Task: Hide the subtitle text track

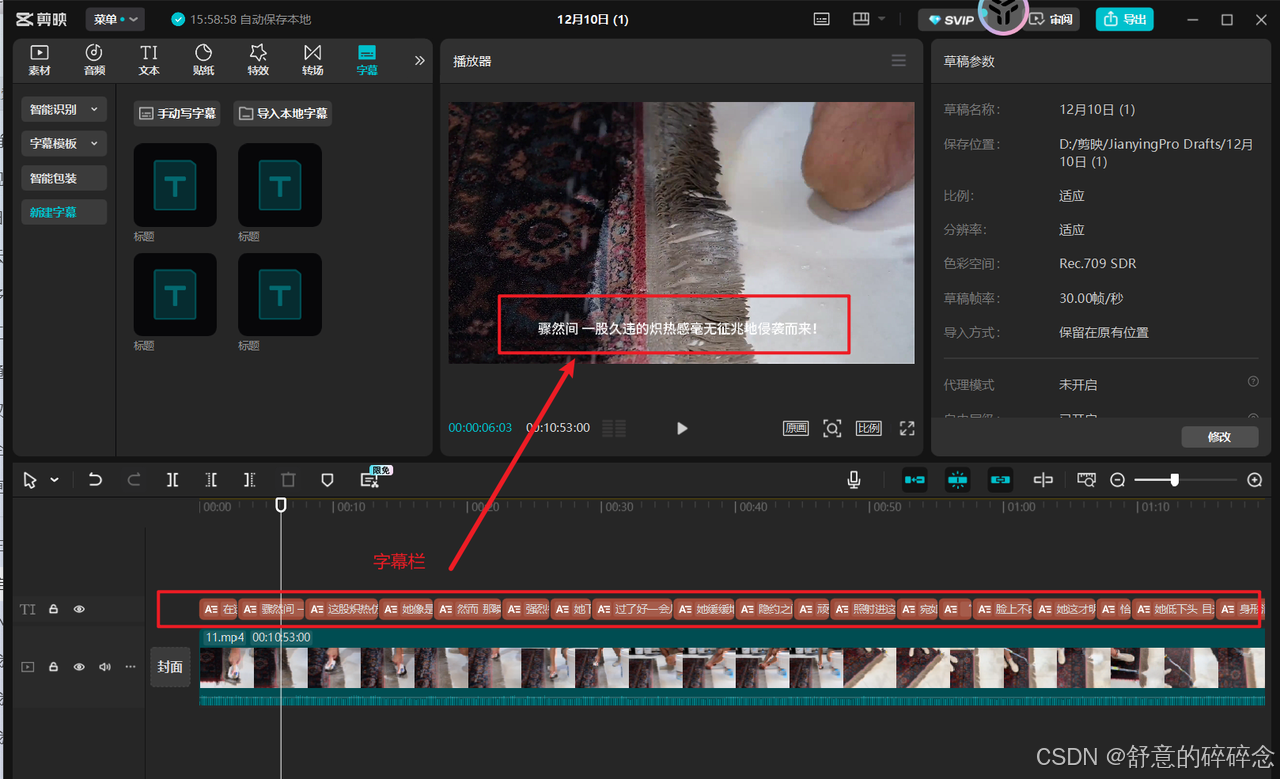Action: 79,609
